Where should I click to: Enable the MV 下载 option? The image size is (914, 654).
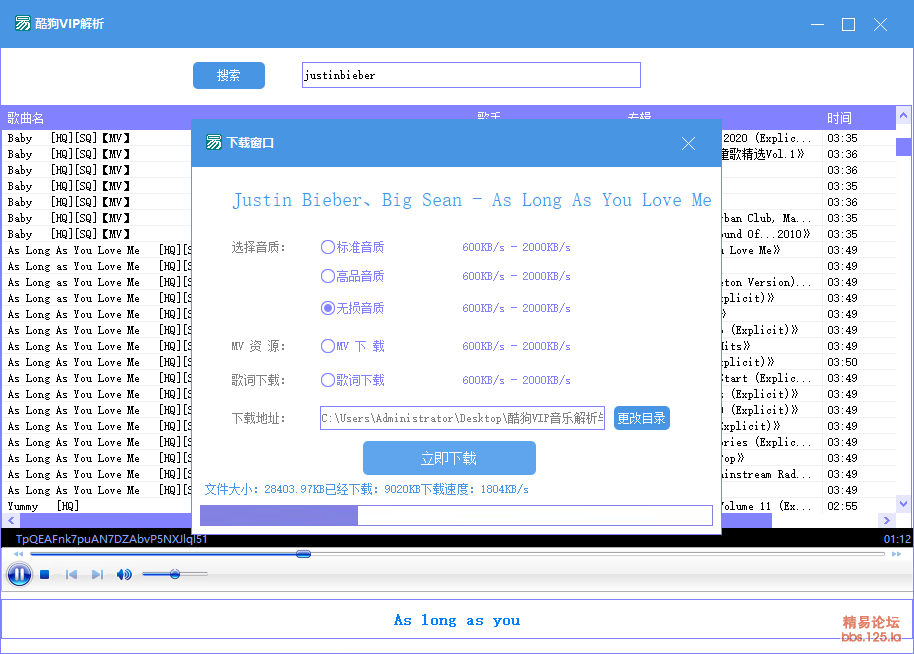click(352, 346)
